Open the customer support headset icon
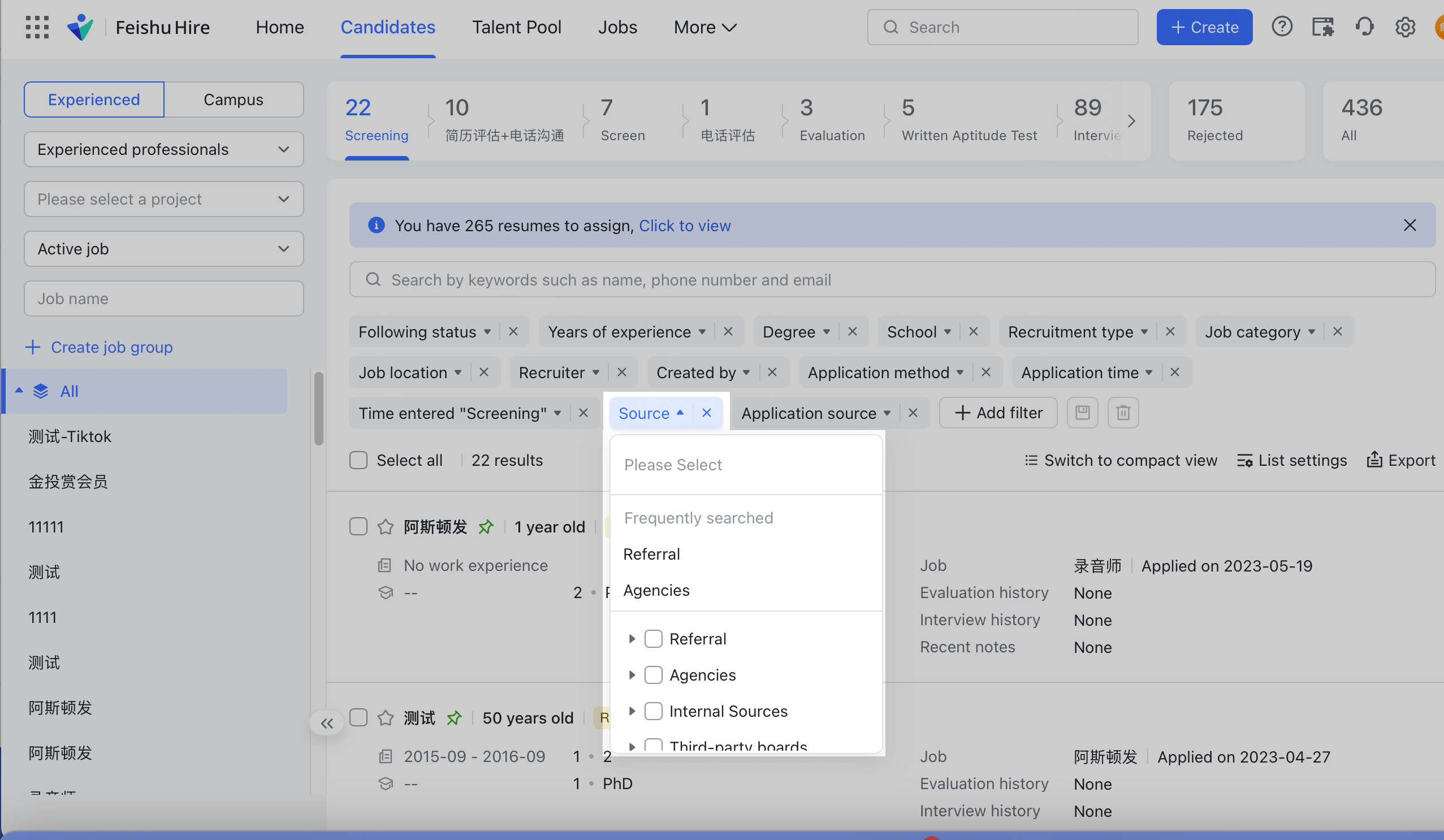 (1365, 27)
